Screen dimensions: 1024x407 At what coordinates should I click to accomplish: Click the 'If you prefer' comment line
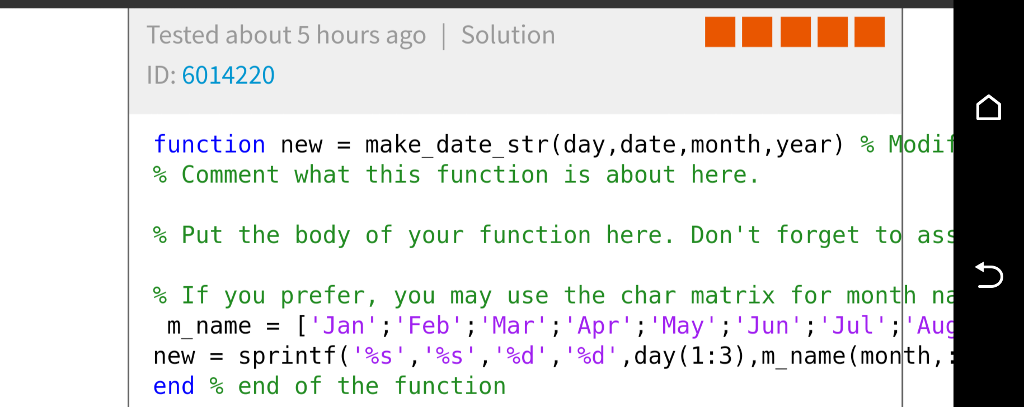coord(552,295)
